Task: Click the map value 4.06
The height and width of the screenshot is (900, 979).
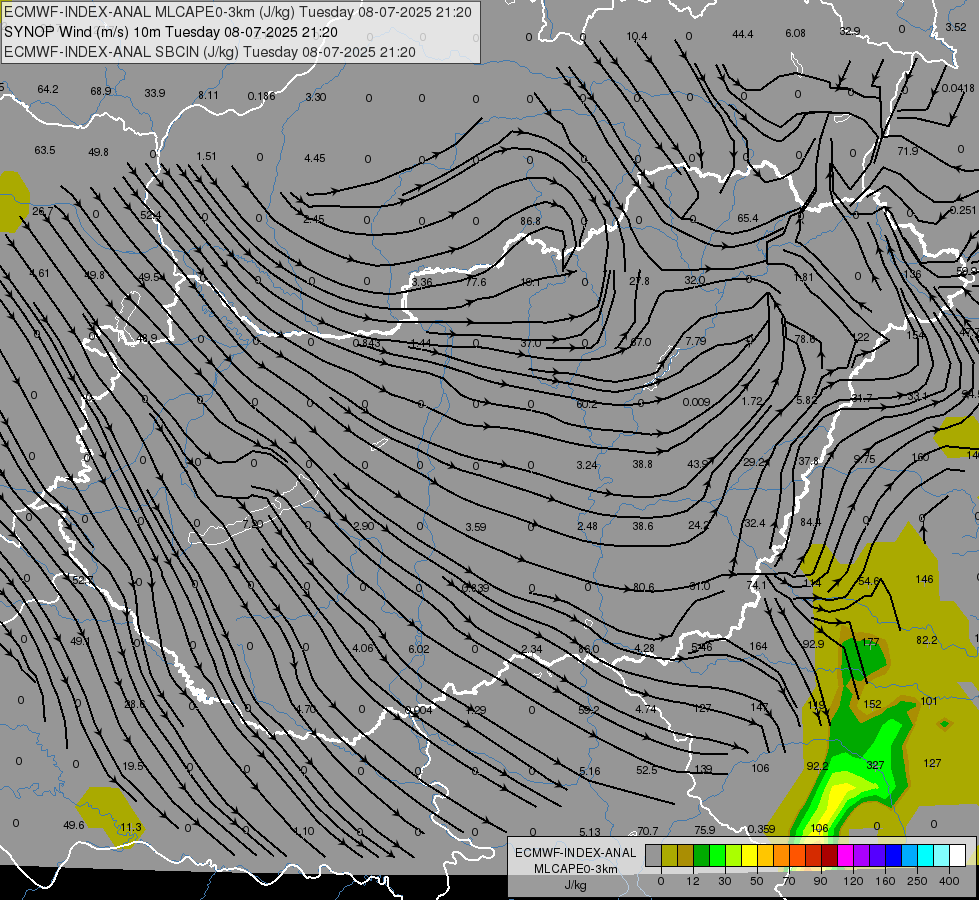Action: [363, 648]
